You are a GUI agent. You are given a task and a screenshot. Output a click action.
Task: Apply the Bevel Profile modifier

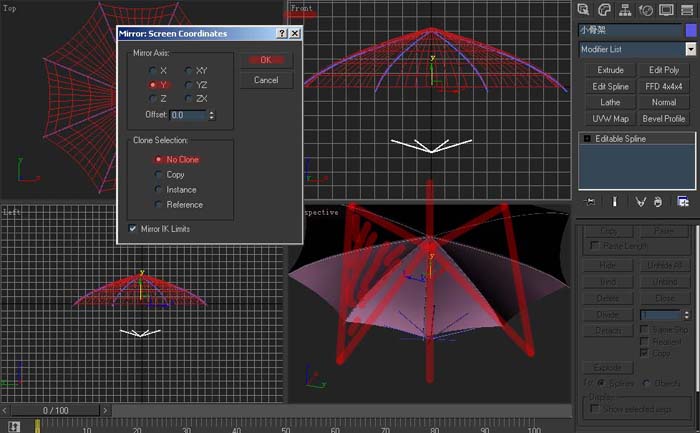pyautogui.click(x=664, y=119)
